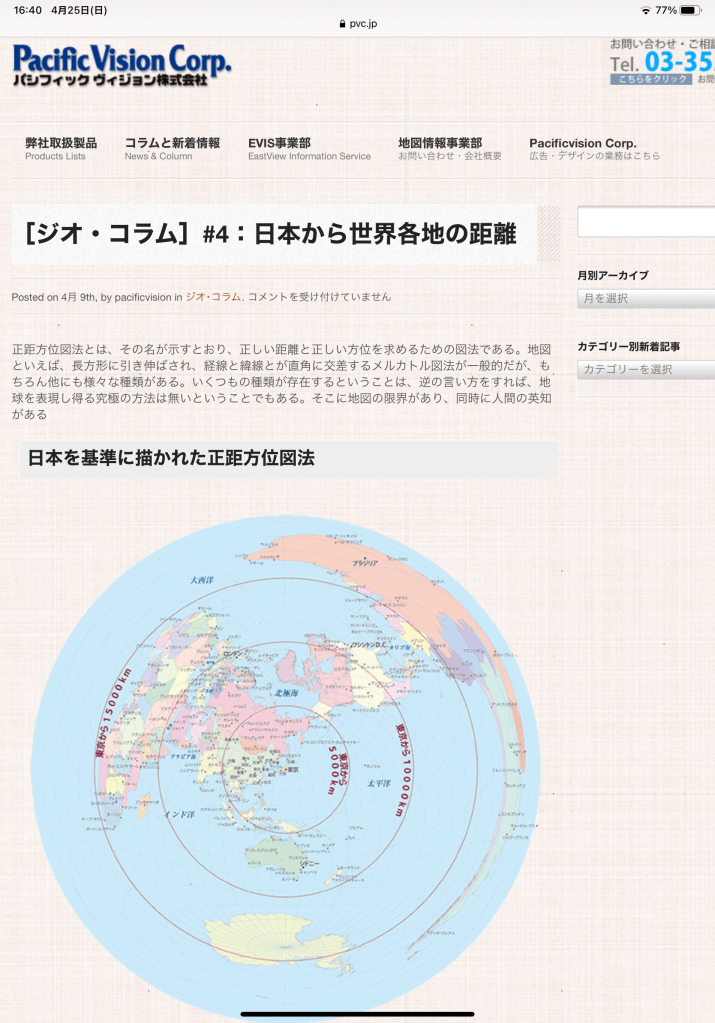Open the コラムと新着情報 News & Column menu
Image resolution: width=715 pixels, height=1023 pixels.
[172, 149]
